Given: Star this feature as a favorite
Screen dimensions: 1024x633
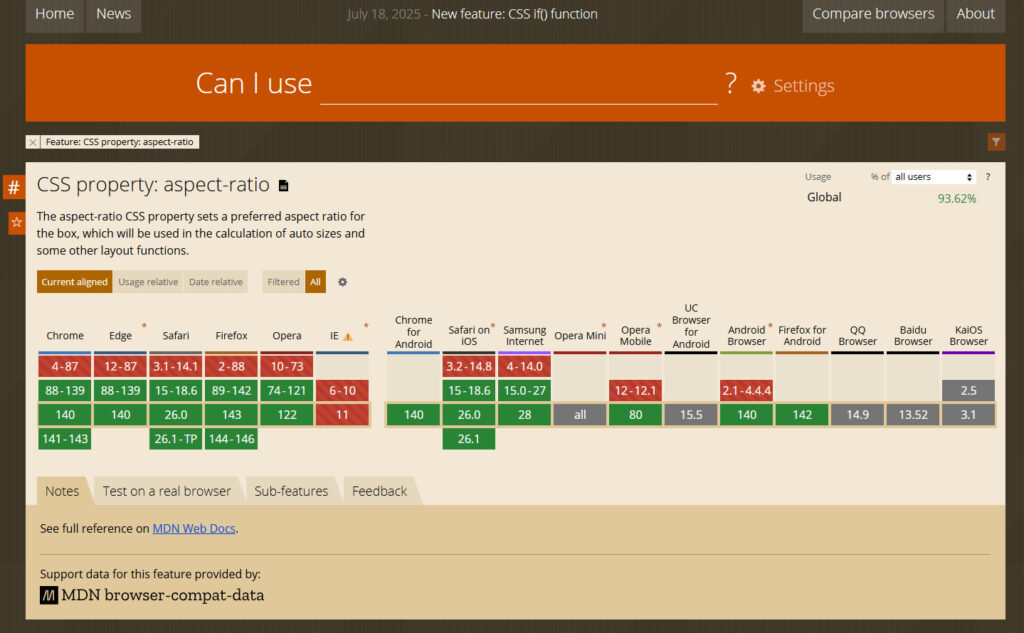Looking at the screenshot, I should [x=16, y=223].
